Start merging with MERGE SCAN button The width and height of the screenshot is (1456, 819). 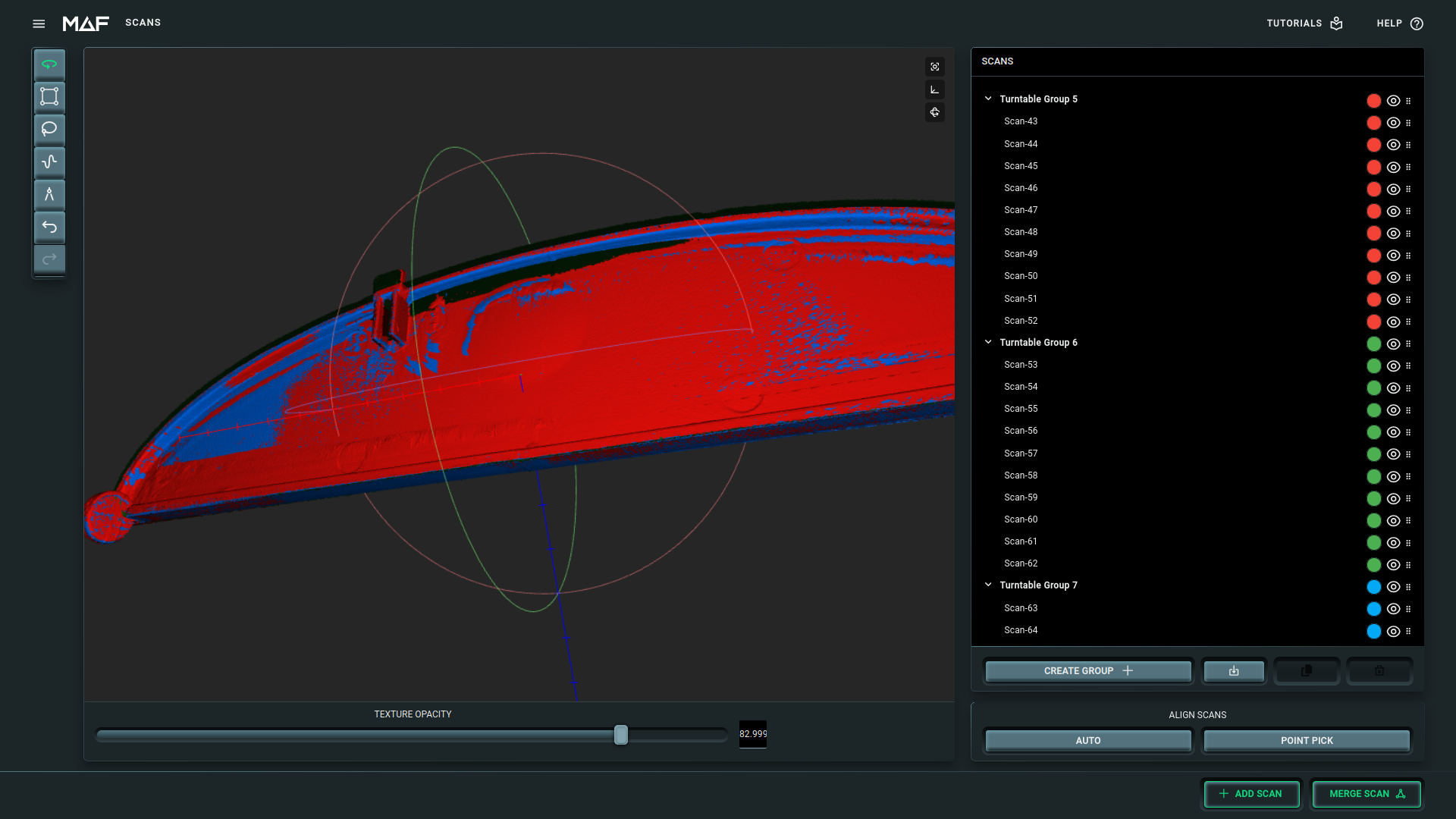1366,794
